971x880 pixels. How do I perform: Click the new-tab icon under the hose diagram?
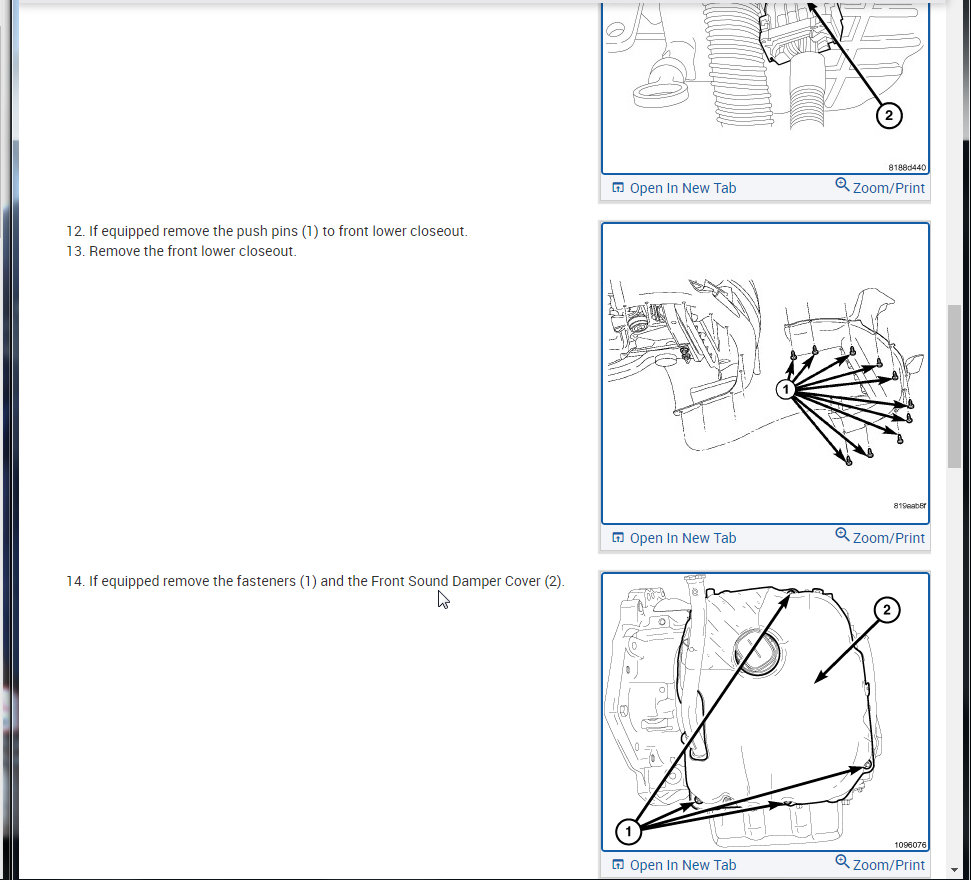point(617,188)
